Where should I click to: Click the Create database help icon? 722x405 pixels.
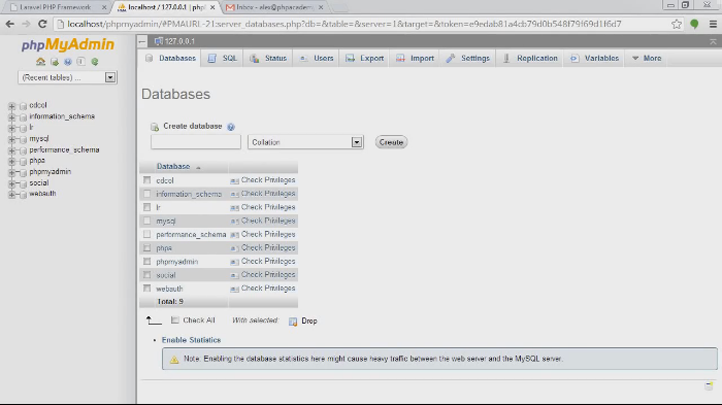231,127
